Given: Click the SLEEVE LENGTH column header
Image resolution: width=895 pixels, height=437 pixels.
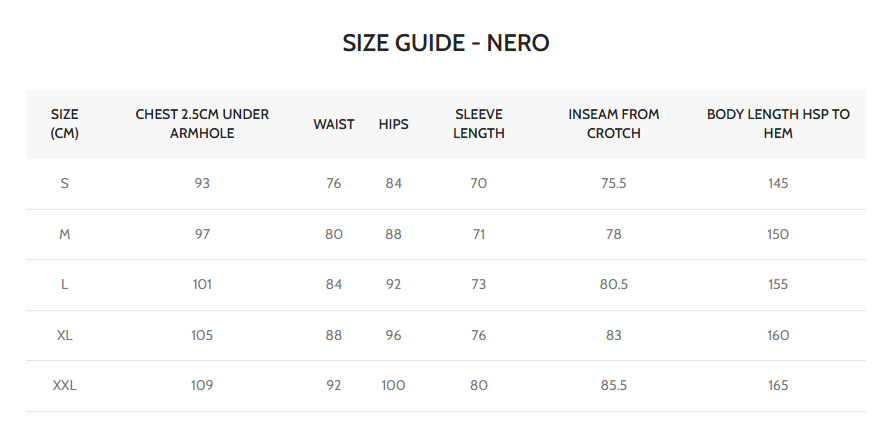Looking at the screenshot, I should (x=478, y=124).
